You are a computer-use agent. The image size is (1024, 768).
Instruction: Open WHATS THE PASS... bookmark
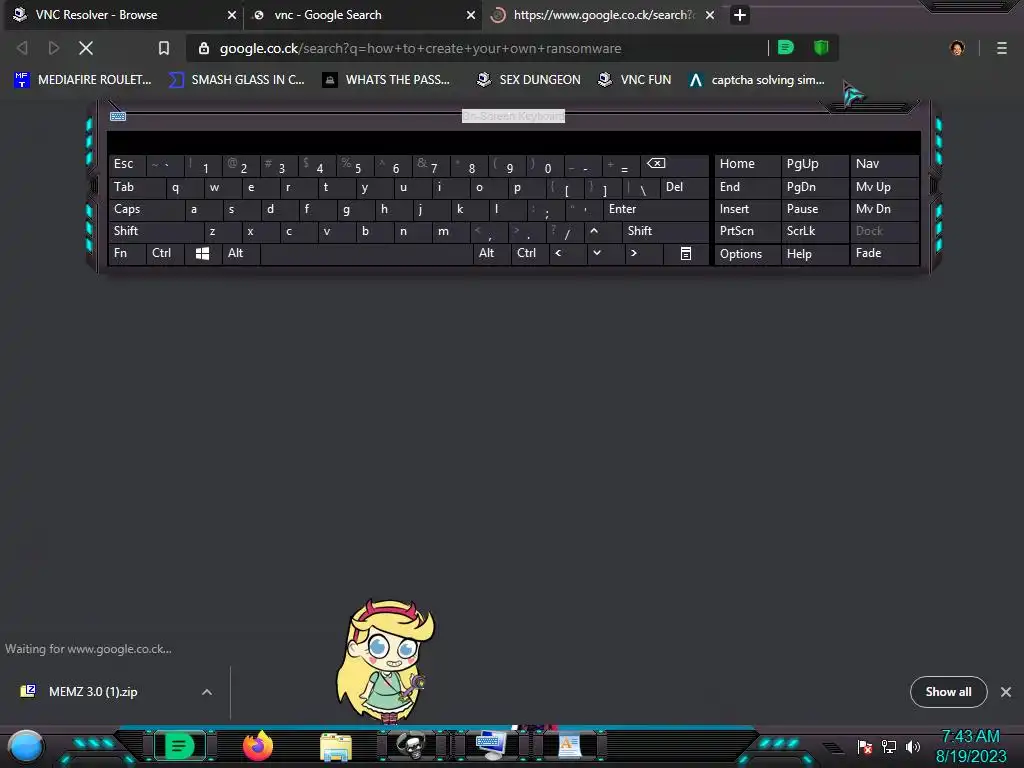(386, 80)
